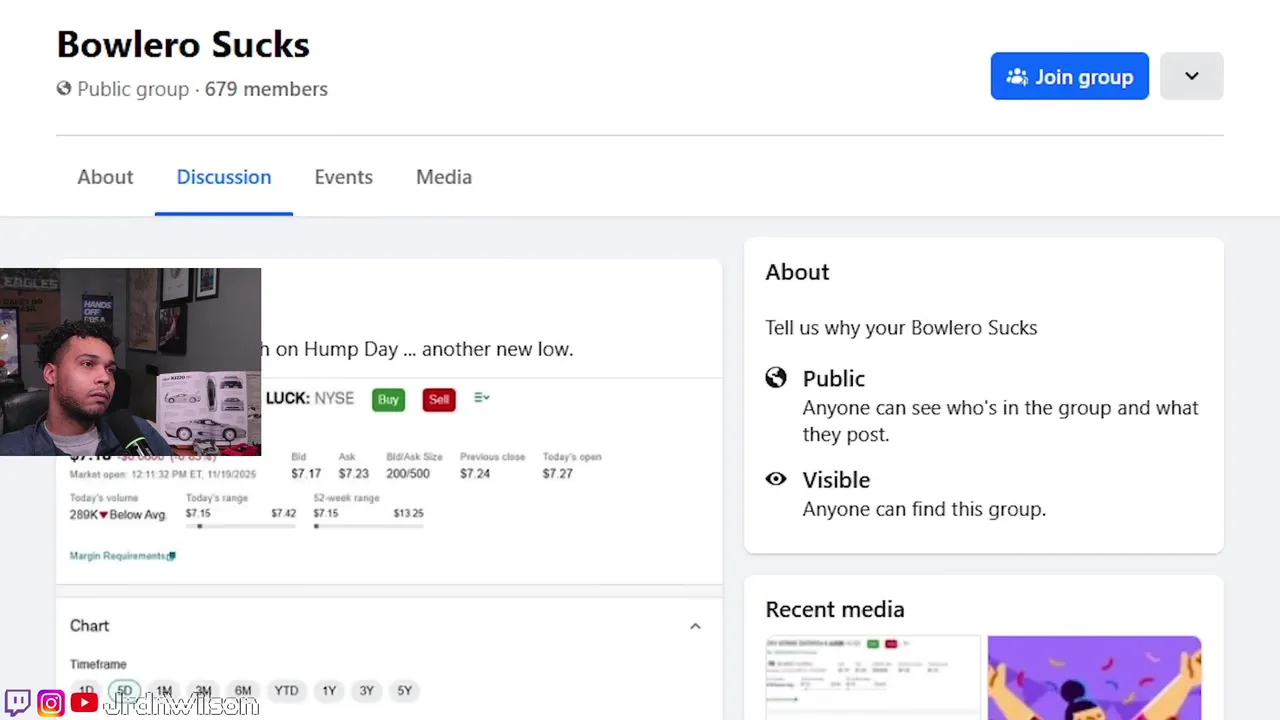Viewport: 1280px width, 720px height.
Task: Select the YTD timeframe
Action: point(286,690)
